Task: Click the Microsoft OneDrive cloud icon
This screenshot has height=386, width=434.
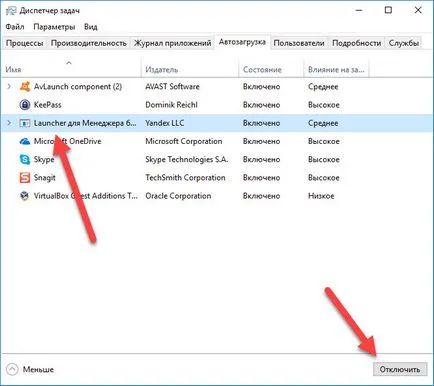Action: (x=25, y=141)
